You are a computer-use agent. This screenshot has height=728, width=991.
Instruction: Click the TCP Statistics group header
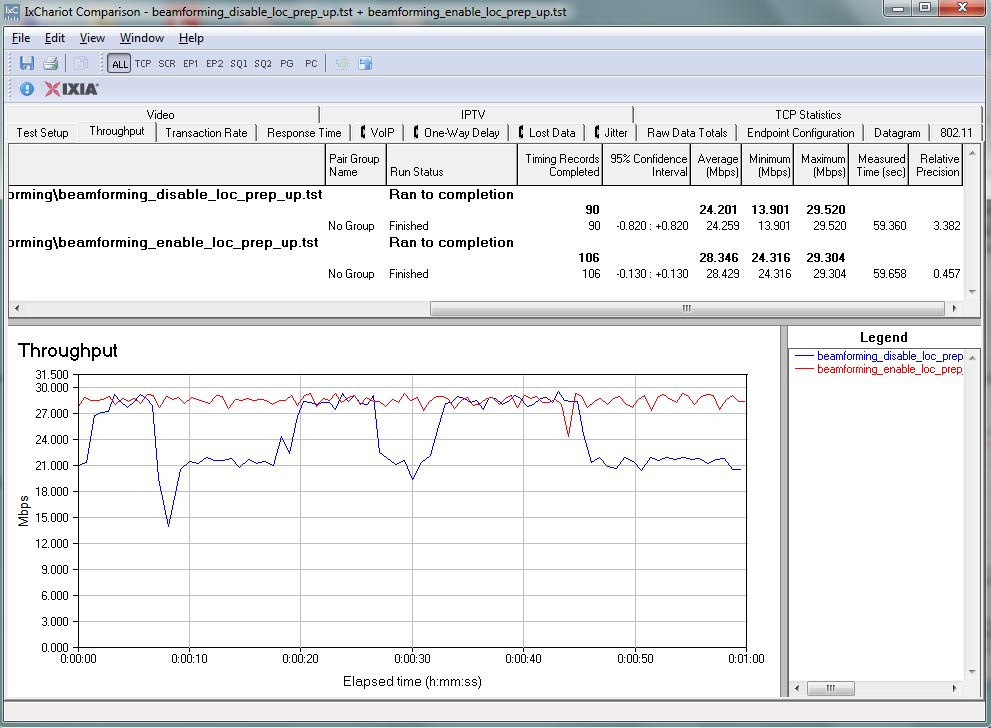coord(808,114)
